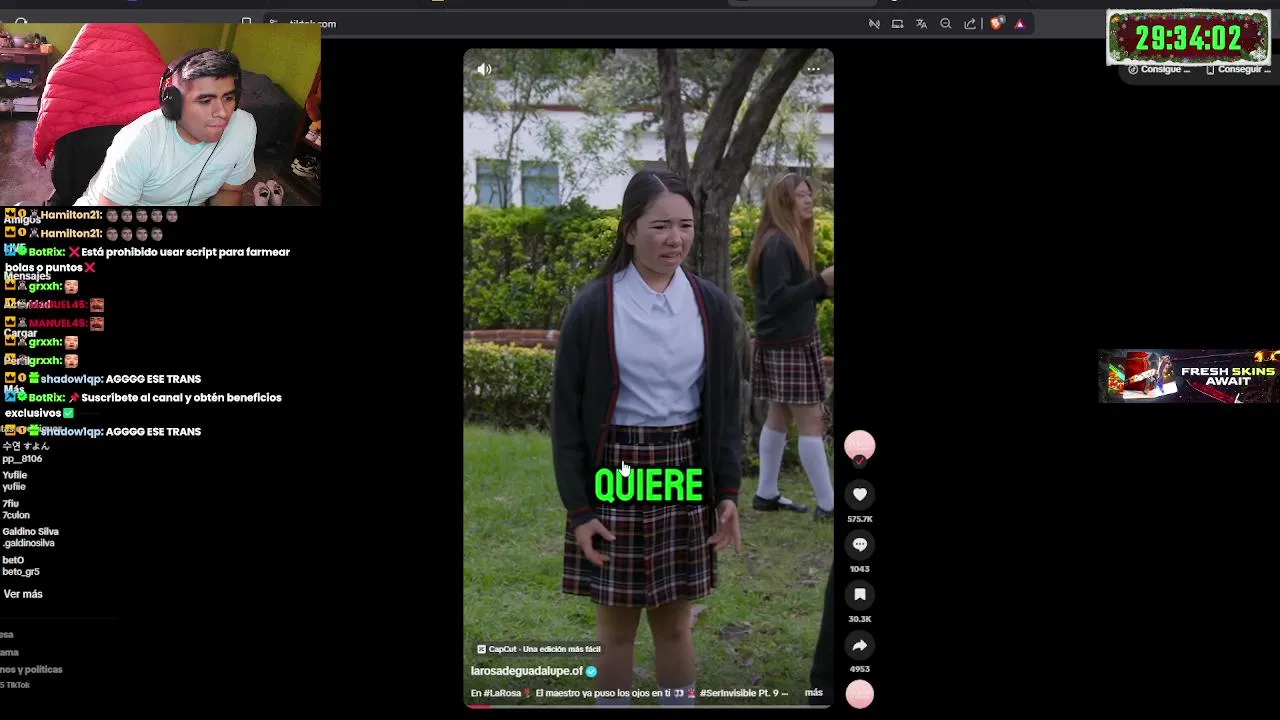Screen dimensions: 1280x720
Task: Click the "y políticas" footer link
Action: pyautogui.click(x=33, y=669)
